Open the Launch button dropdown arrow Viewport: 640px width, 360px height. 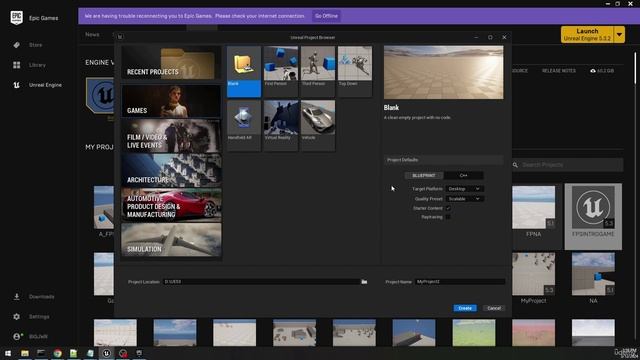(619, 35)
